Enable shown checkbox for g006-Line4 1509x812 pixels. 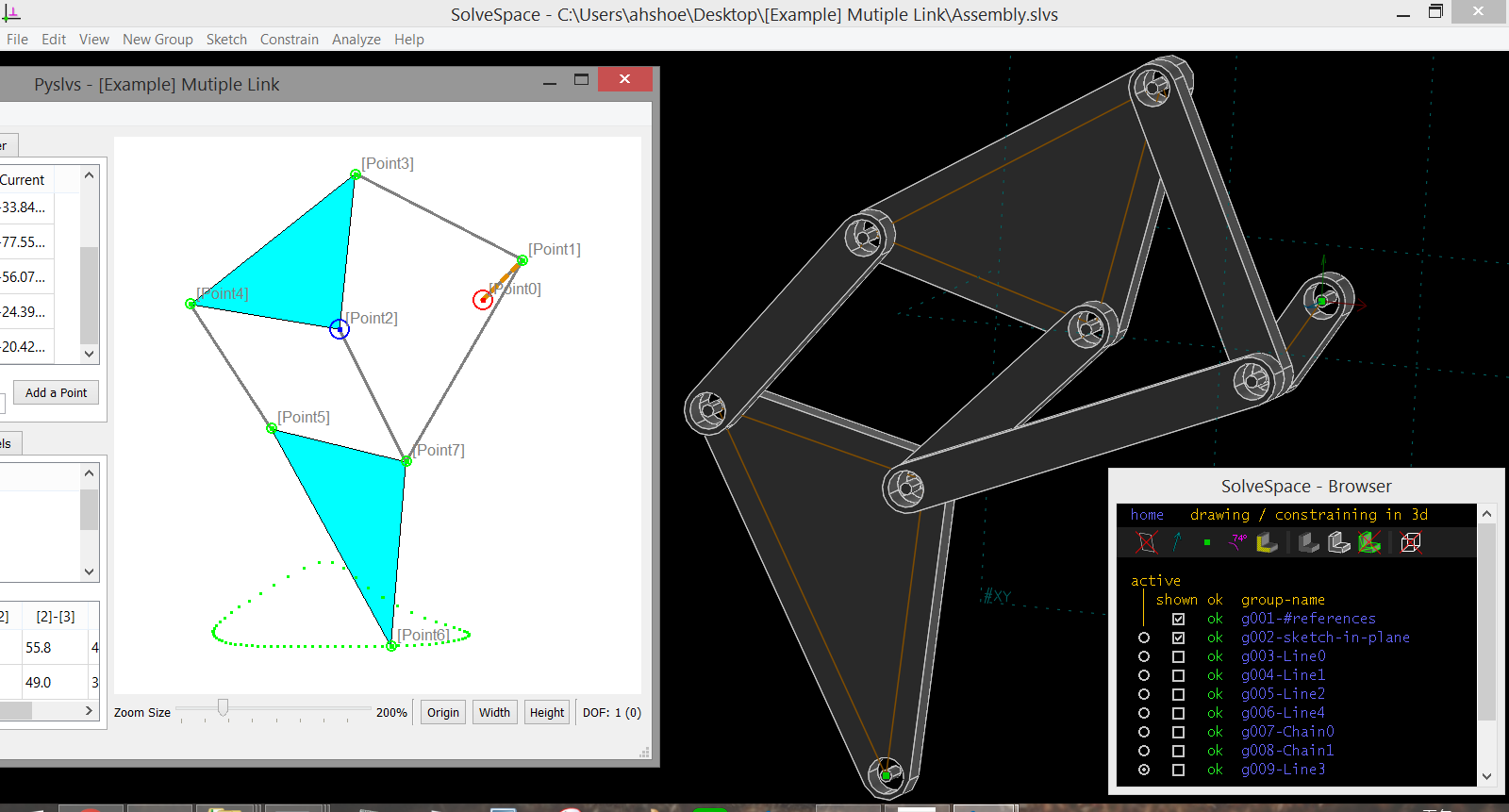(x=1179, y=713)
